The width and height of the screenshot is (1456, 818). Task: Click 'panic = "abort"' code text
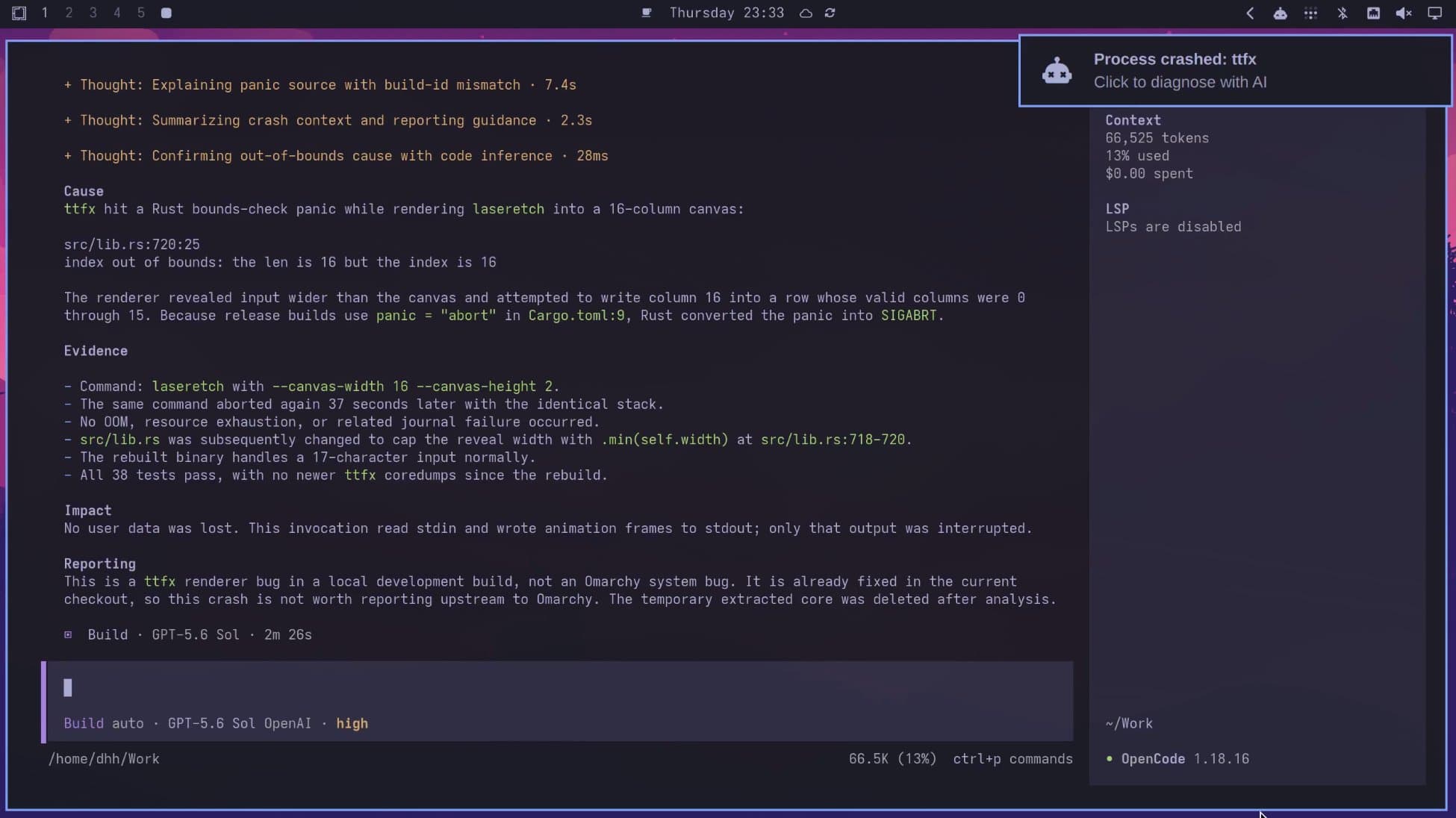pos(436,316)
